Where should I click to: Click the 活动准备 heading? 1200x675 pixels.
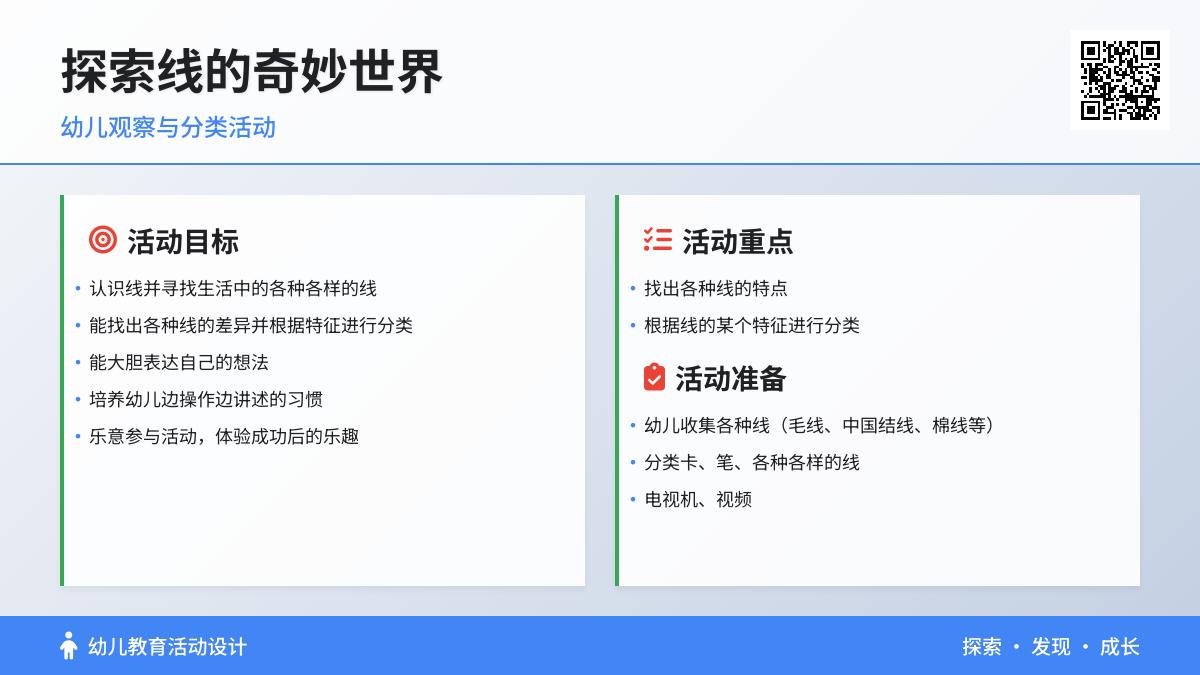click(731, 378)
